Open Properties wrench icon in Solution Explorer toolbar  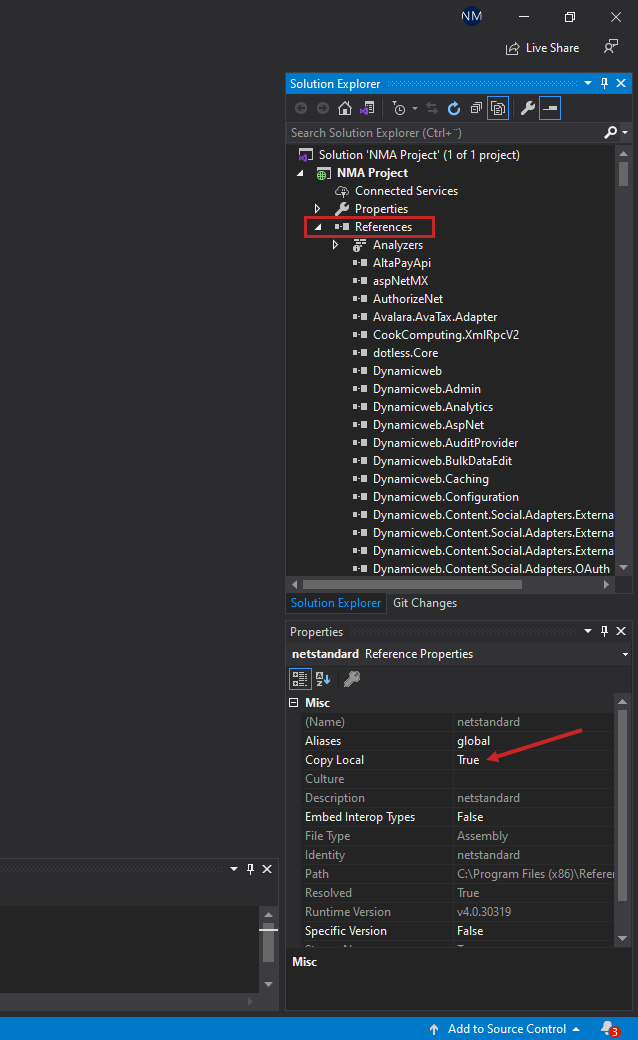point(527,108)
